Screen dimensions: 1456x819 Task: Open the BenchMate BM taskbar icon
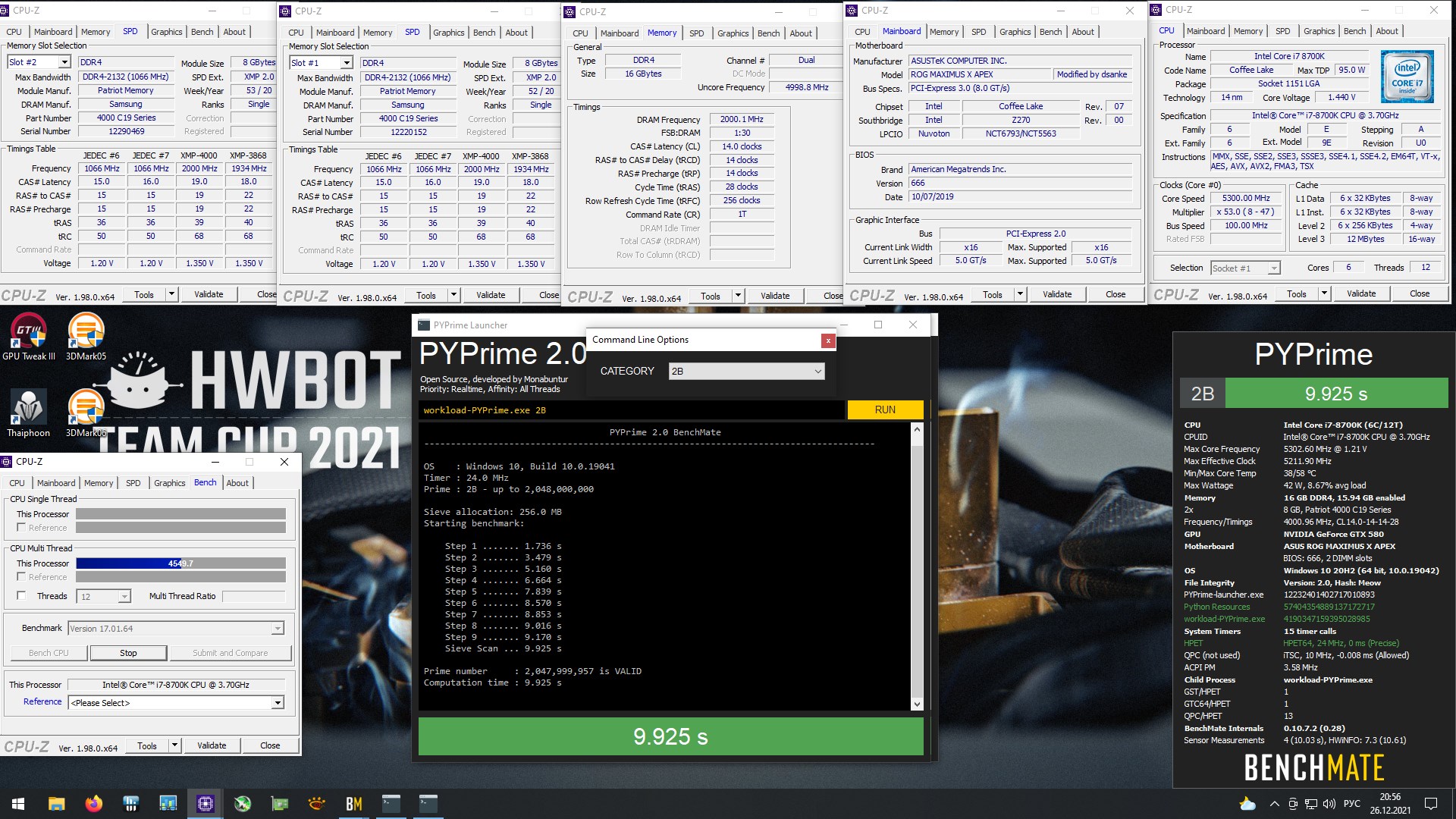[354, 804]
